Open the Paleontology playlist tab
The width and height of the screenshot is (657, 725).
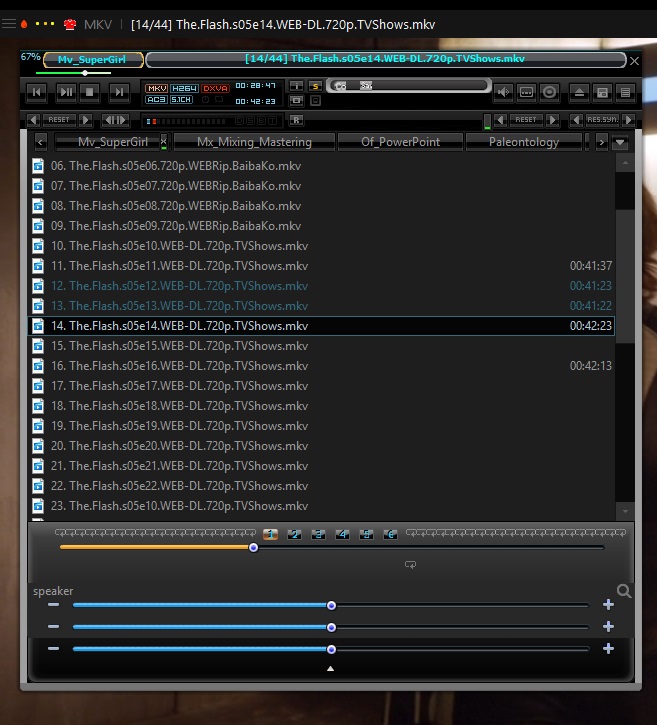pos(524,142)
